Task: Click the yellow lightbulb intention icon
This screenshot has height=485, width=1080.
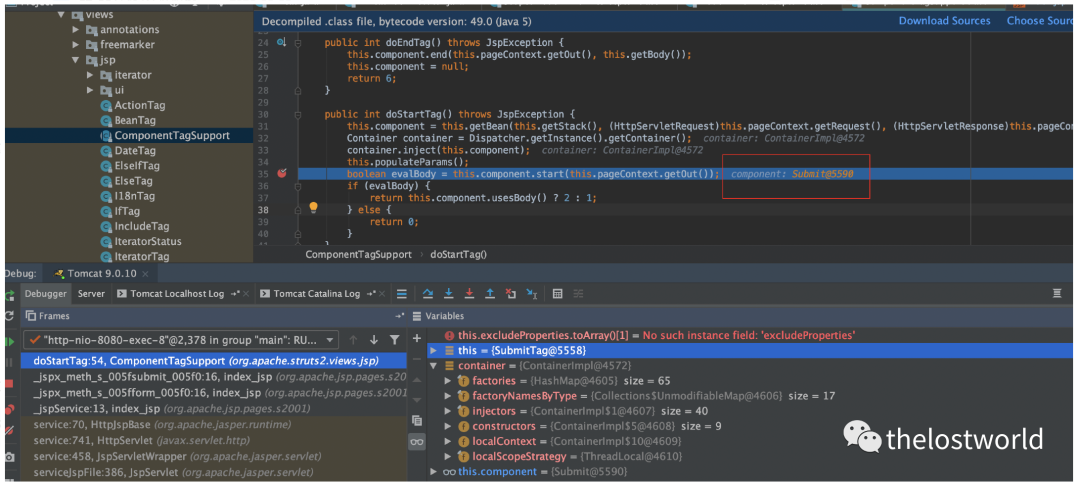Action: 312,208
